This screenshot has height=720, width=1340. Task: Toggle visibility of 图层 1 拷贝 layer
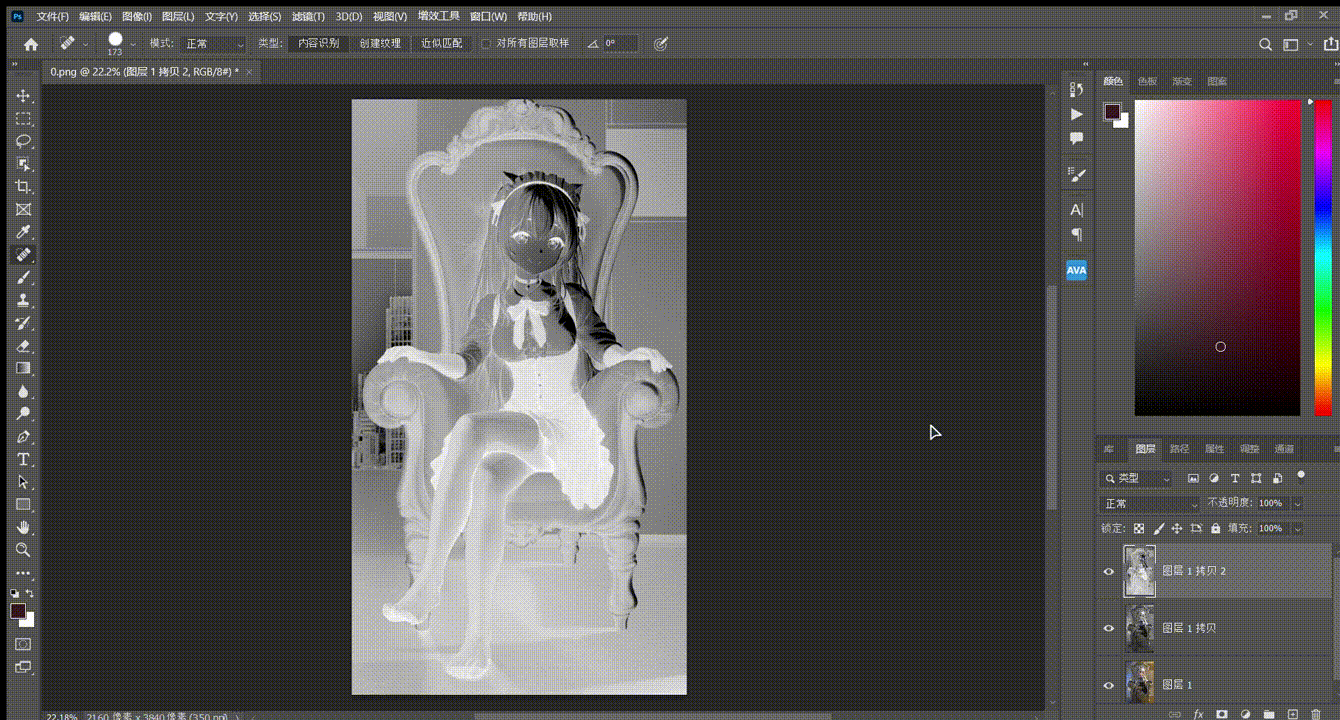coord(1108,628)
